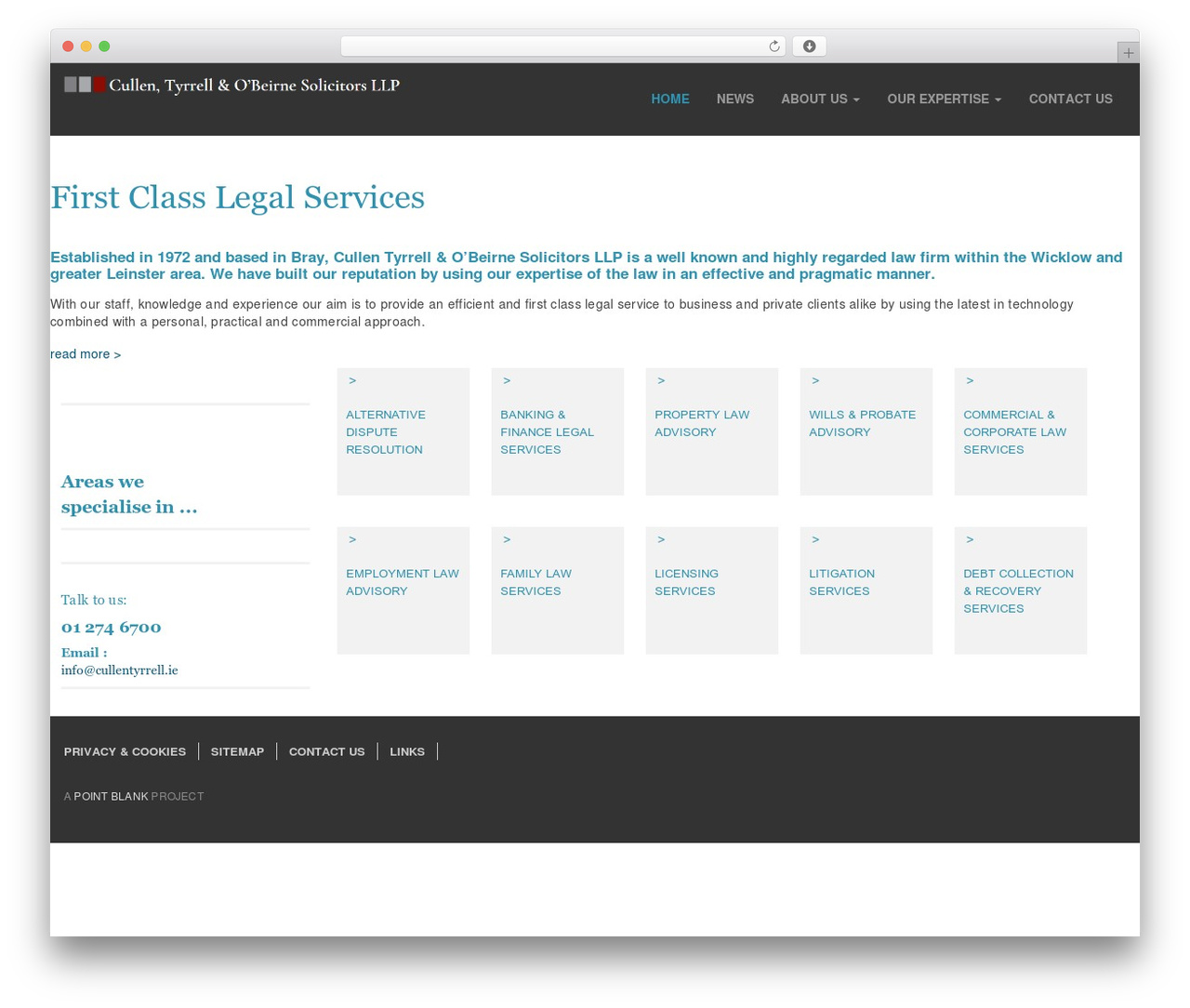Open Family Law Services link
The height and width of the screenshot is (1008, 1190).
(535, 582)
